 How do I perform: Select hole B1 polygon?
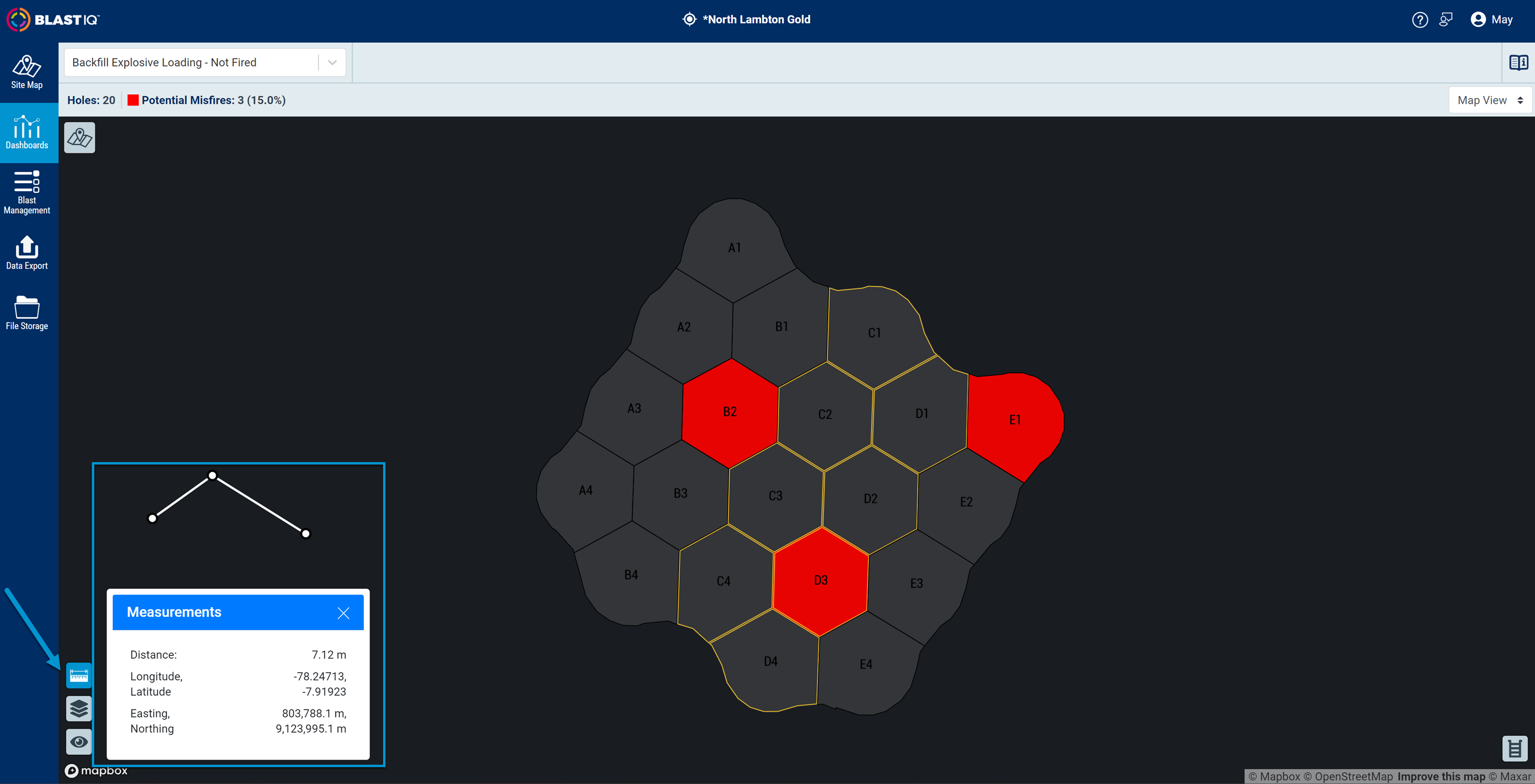point(781,327)
